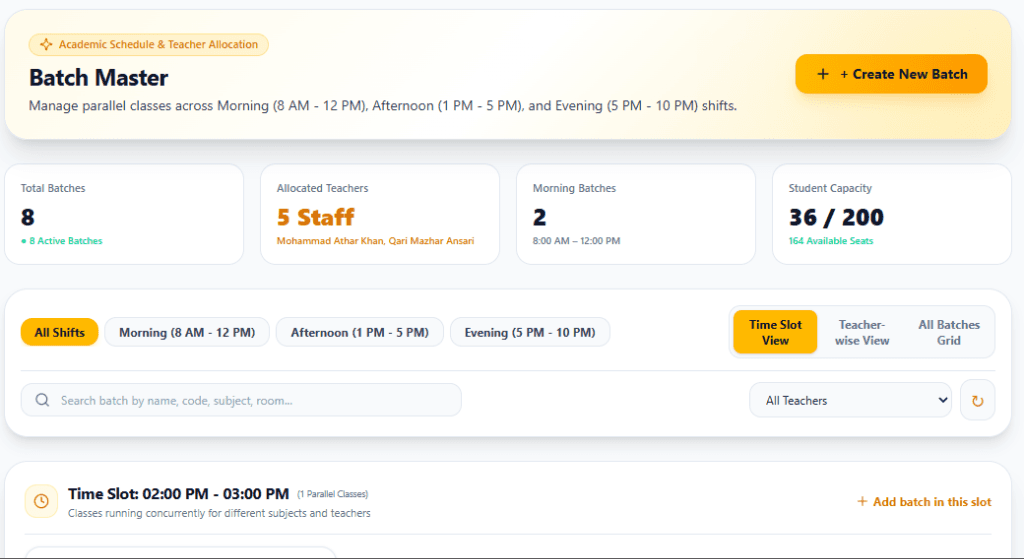
Task: Click the batch search input field
Action: (241, 400)
